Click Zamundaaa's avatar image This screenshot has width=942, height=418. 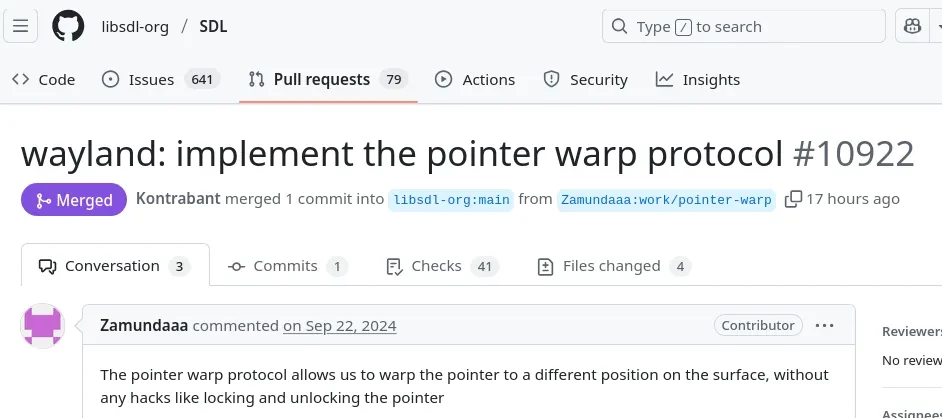click(x=42, y=327)
